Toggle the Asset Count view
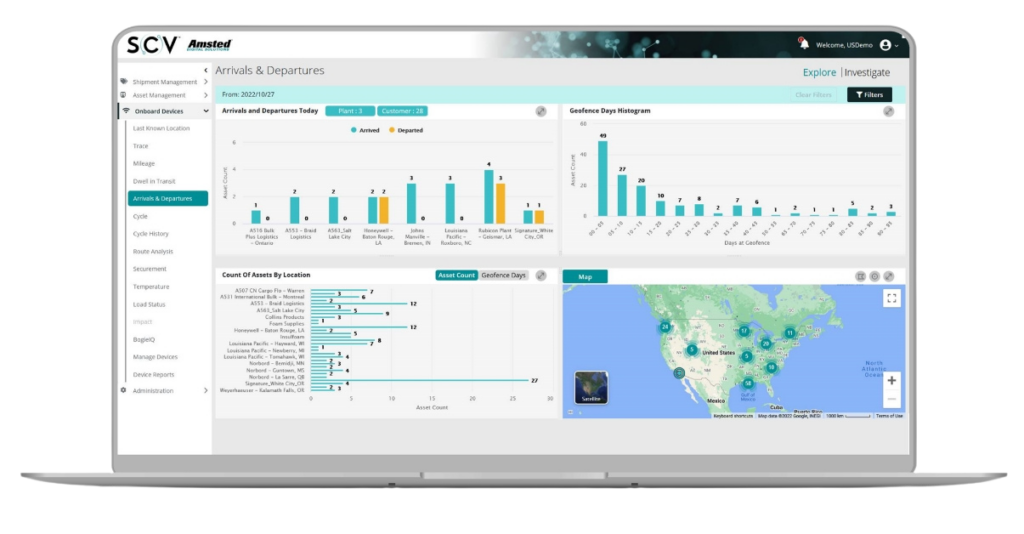This screenshot has width=1024, height=534. pyautogui.click(x=457, y=275)
